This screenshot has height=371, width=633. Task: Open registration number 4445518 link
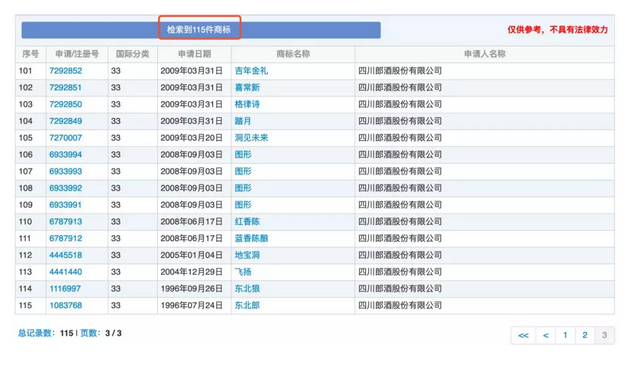pos(65,255)
